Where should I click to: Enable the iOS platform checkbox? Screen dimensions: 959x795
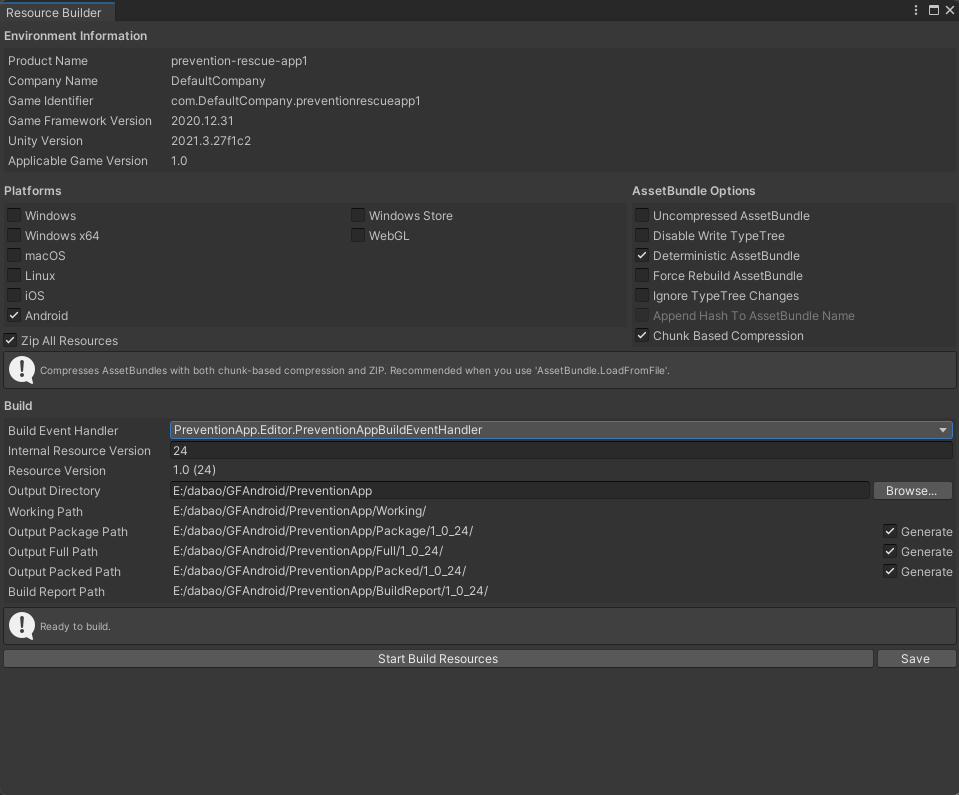coord(14,295)
